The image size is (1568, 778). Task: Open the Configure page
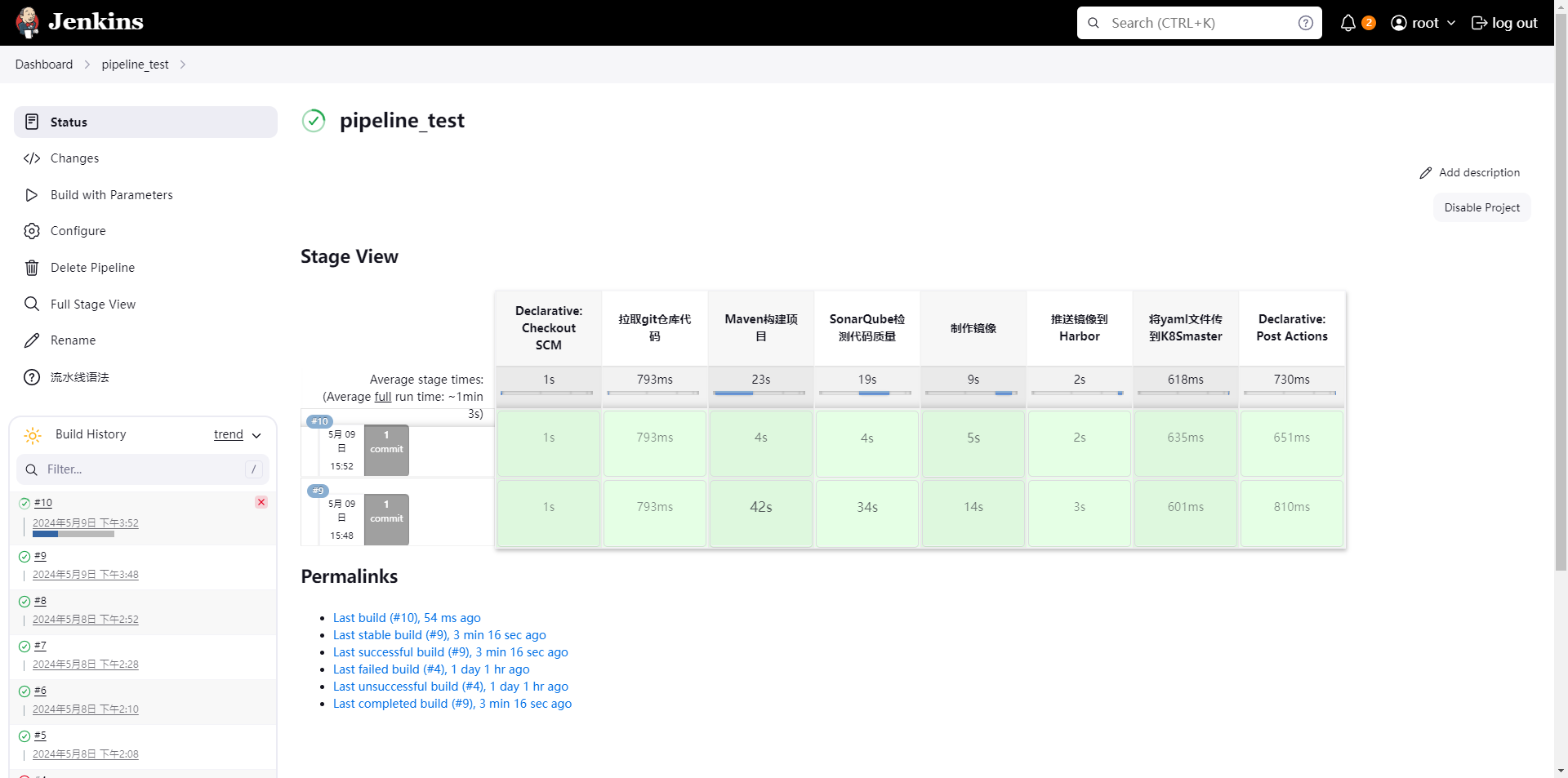coord(145,231)
